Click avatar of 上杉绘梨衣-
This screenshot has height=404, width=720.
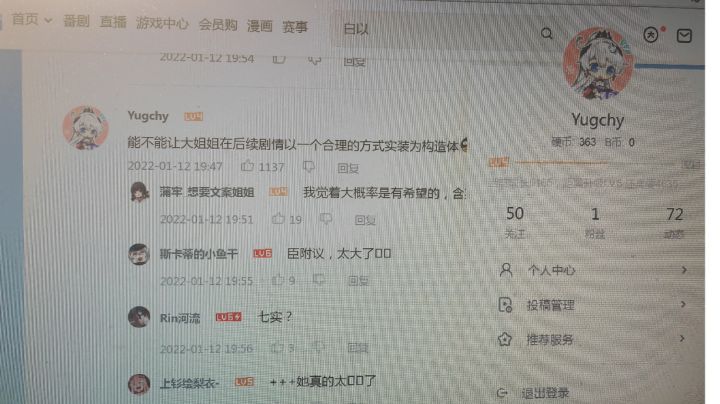[139, 384]
